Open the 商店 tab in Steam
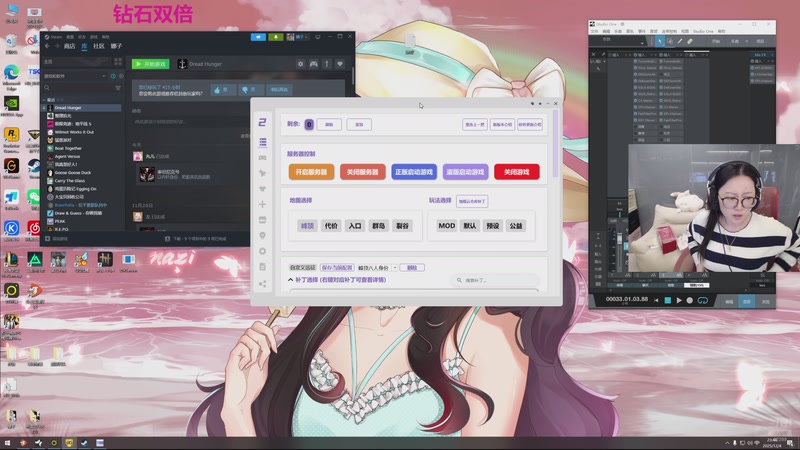800x450 pixels. pyautogui.click(x=69, y=46)
